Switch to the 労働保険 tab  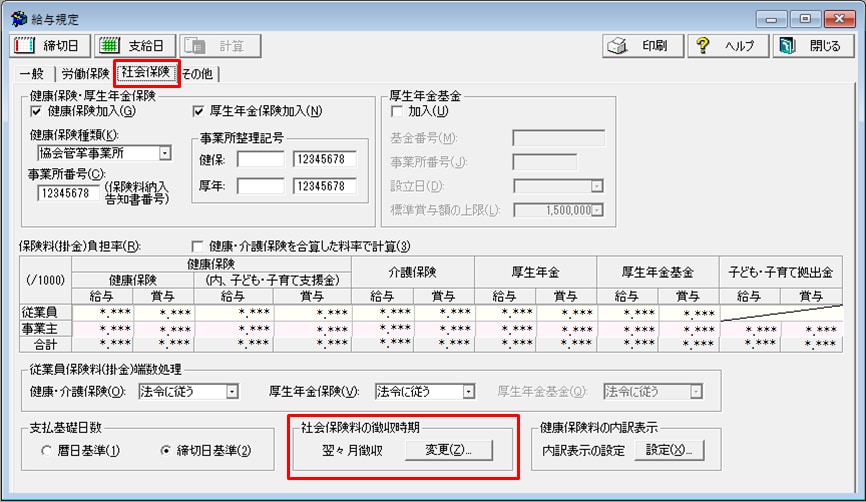85,73
